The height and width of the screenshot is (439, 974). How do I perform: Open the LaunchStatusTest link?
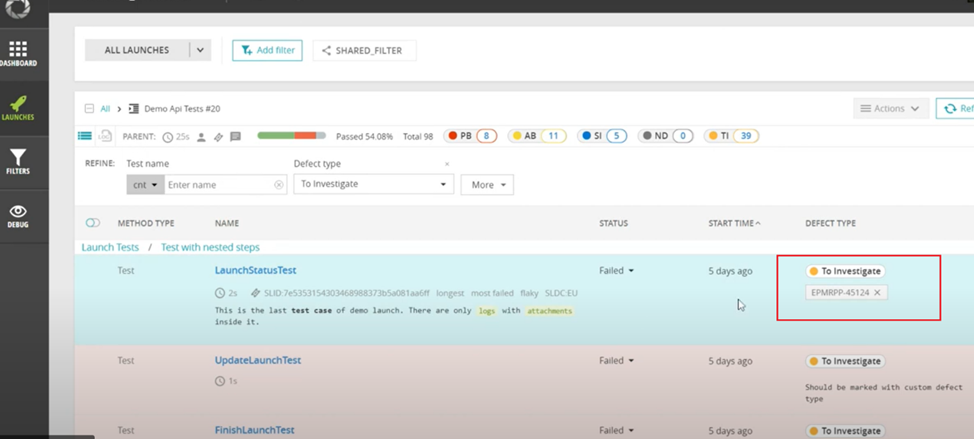(x=255, y=270)
